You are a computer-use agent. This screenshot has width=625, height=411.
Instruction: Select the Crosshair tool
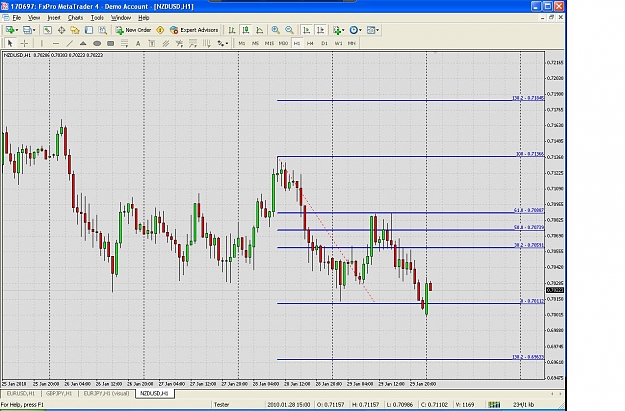[24, 43]
